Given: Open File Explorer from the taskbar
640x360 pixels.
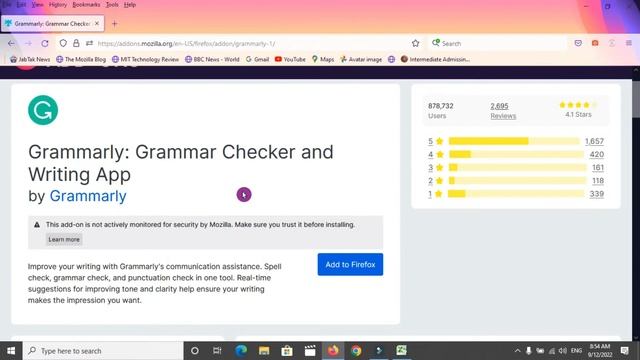Looking at the screenshot, I should click(264, 351).
